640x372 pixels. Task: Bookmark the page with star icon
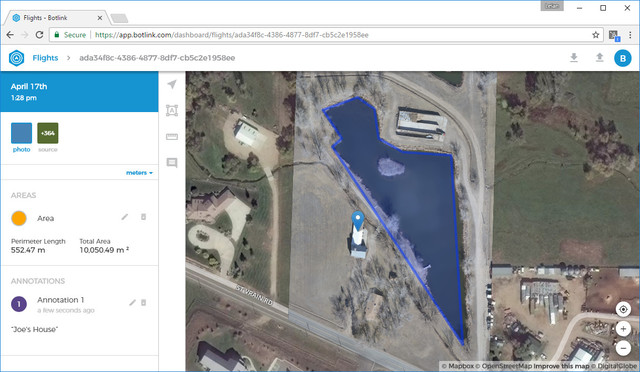(596, 35)
